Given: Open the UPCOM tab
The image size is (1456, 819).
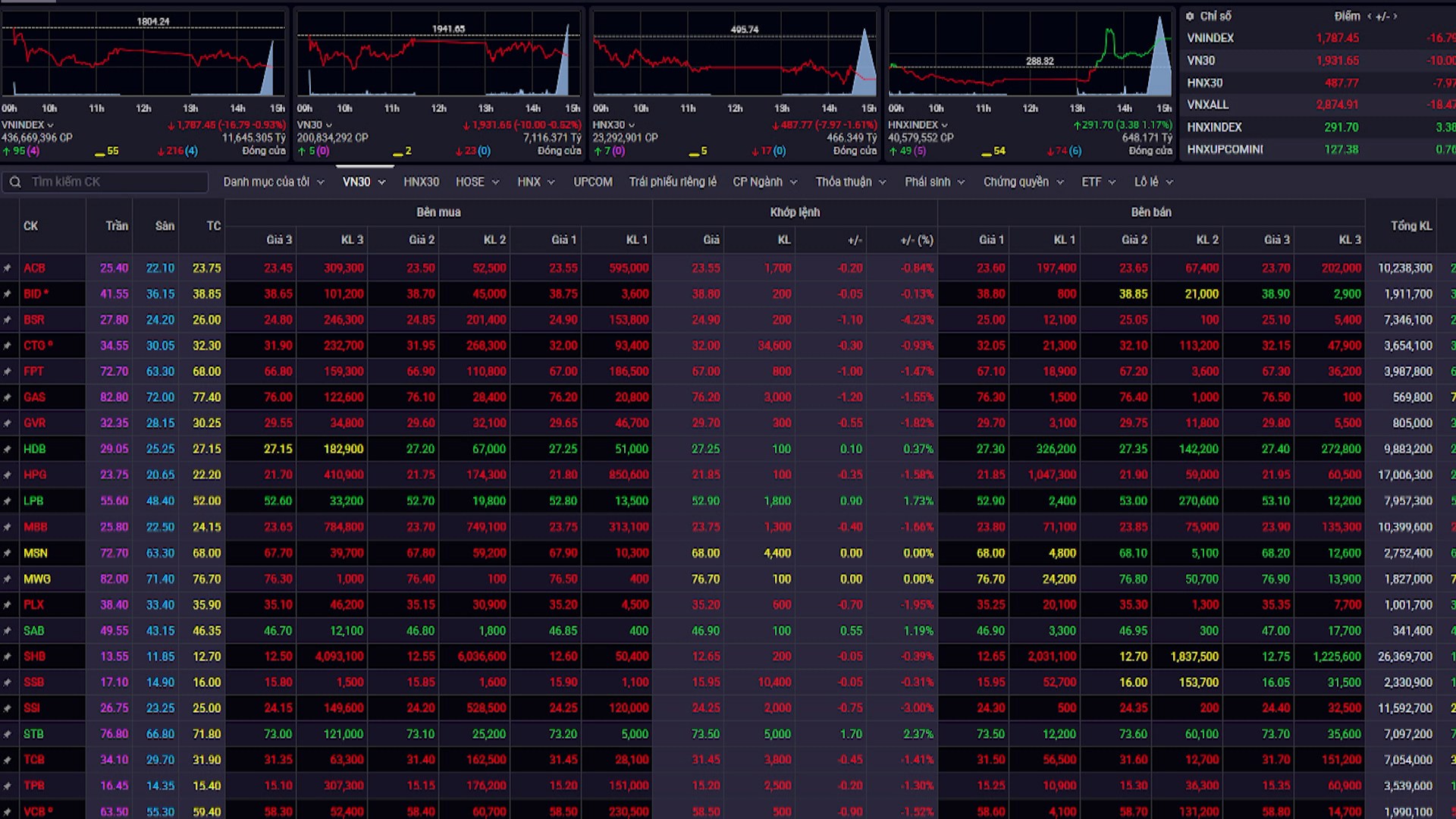Looking at the screenshot, I should [x=592, y=182].
